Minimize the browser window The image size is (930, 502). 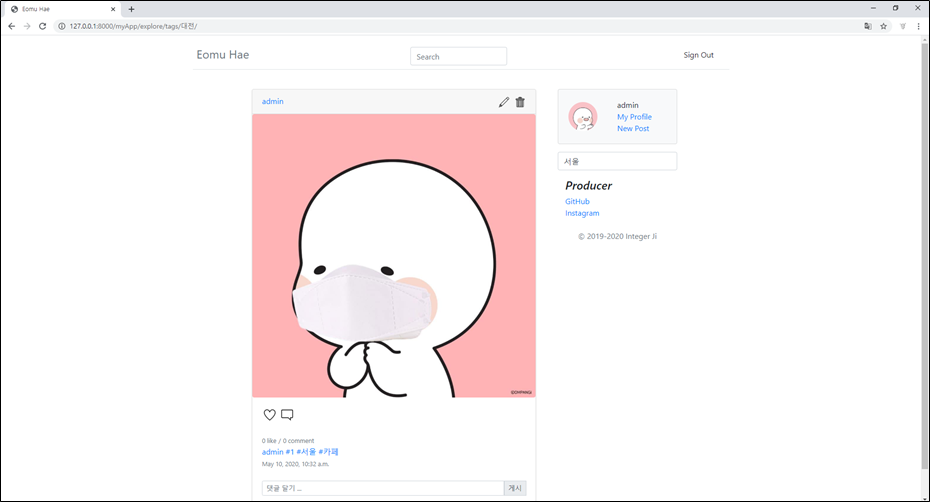point(873,8)
